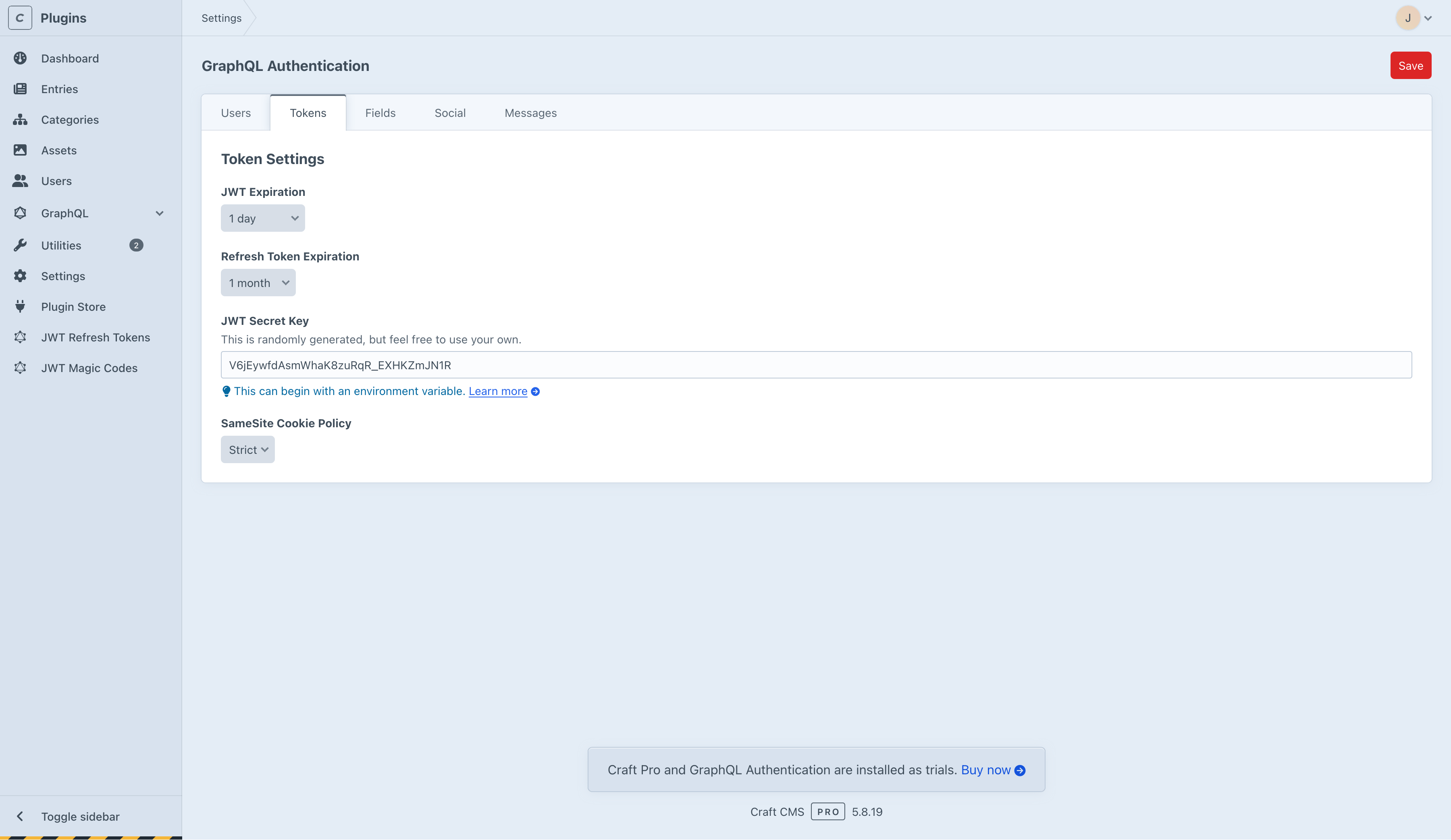The width and height of the screenshot is (1451, 840).
Task: Click the Buy now link
Action: (986, 770)
